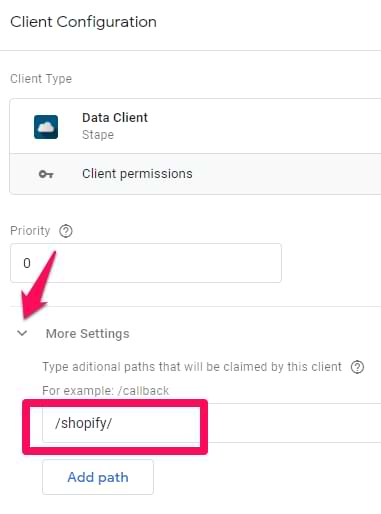Click the Client permissions label text
The image size is (381, 514).
137,174
